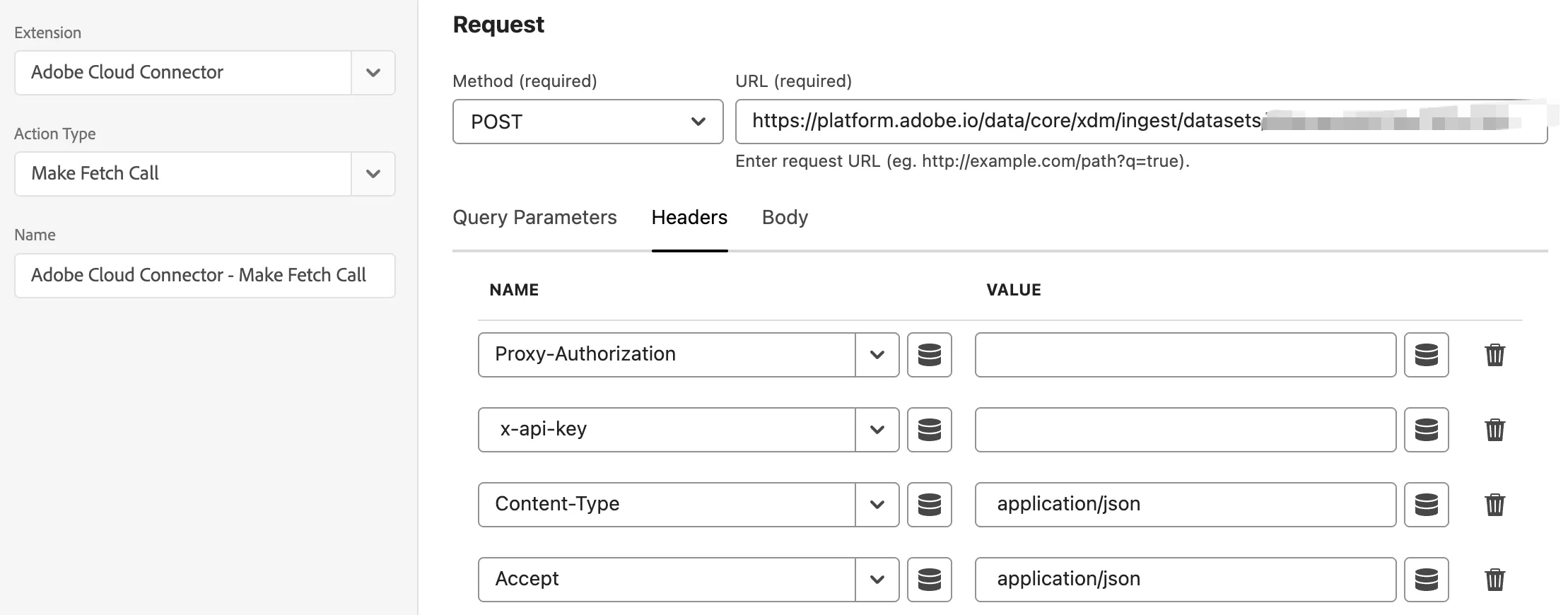This screenshot has width=1568, height=615.
Task: Click the 'Enter request URL' hint text
Action: [962, 161]
